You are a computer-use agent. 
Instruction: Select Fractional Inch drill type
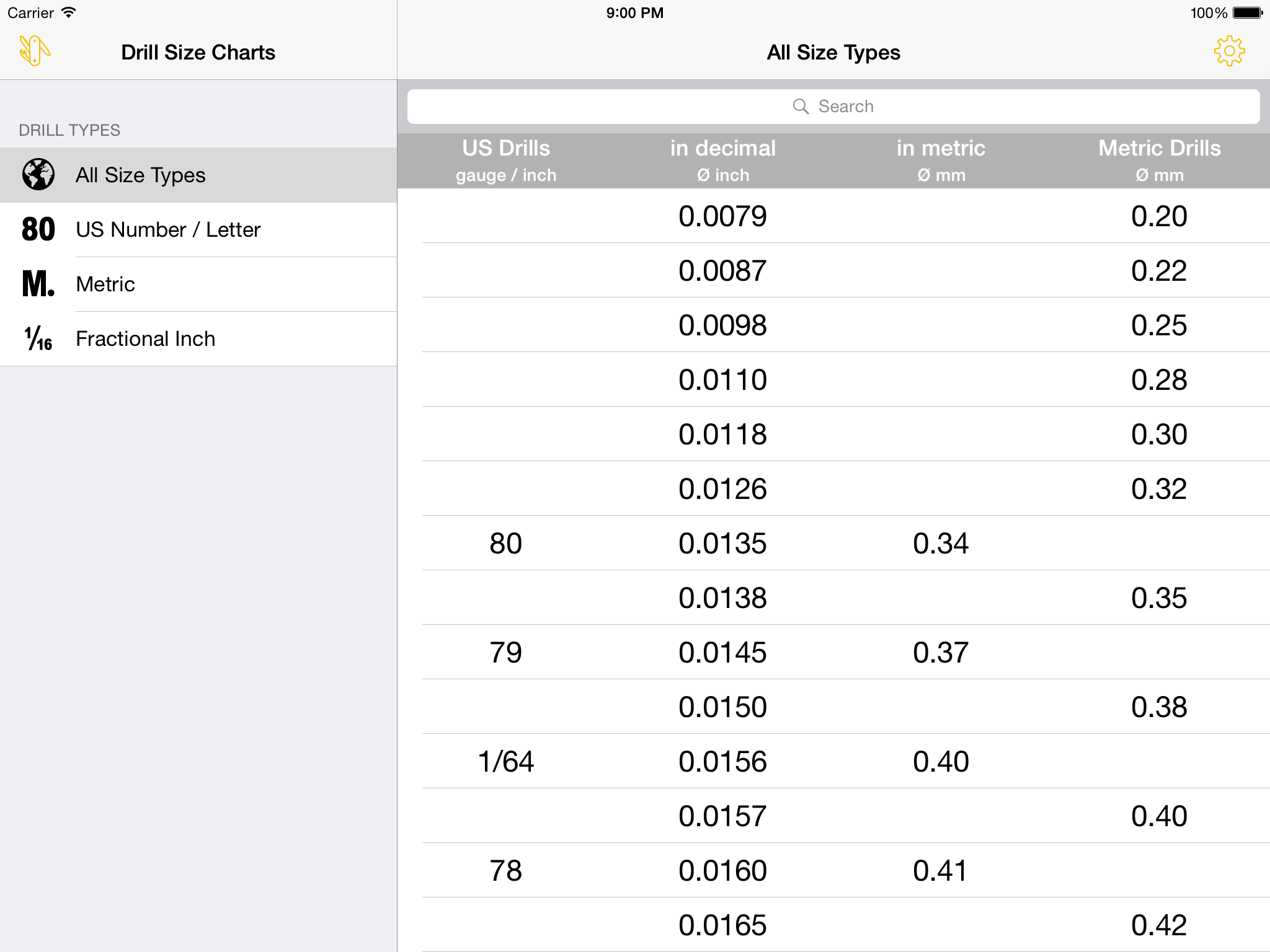198,338
